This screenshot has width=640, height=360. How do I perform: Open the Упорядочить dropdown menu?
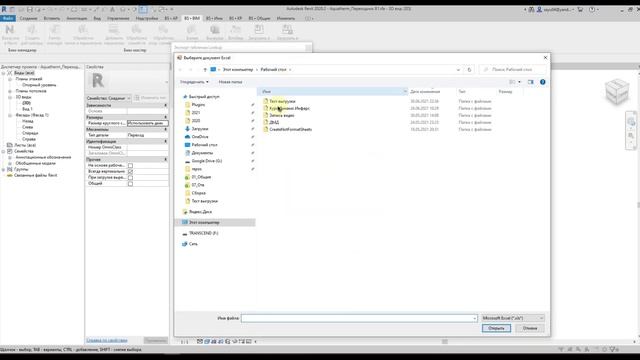[x=194, y=82]
